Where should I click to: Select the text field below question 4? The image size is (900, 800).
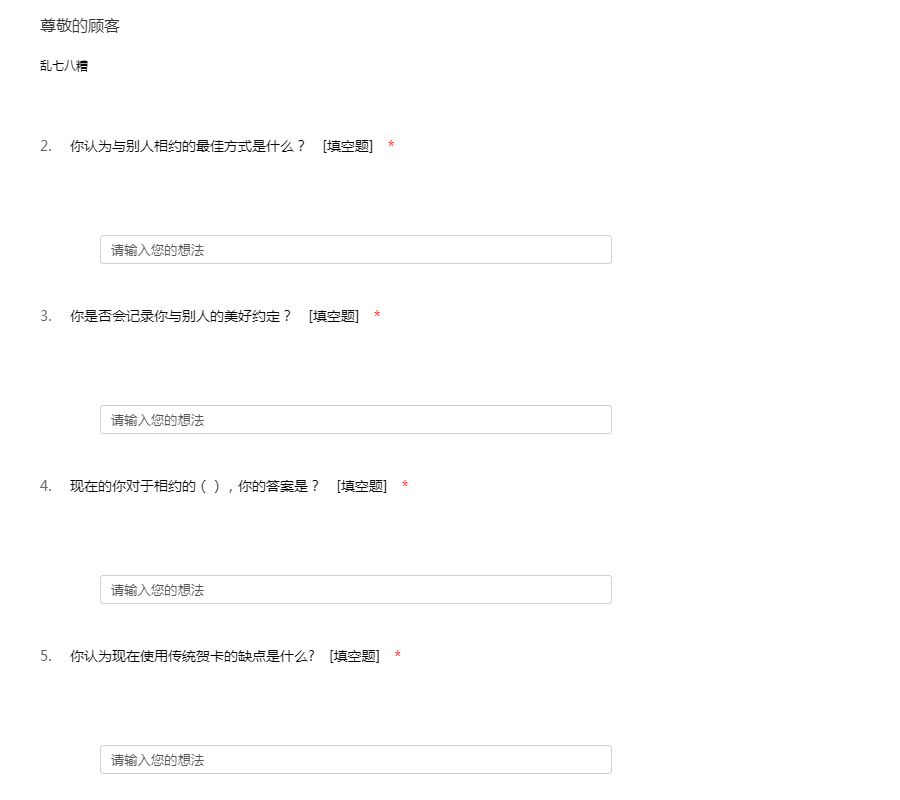pyautogui.click(x=355, y=590)
